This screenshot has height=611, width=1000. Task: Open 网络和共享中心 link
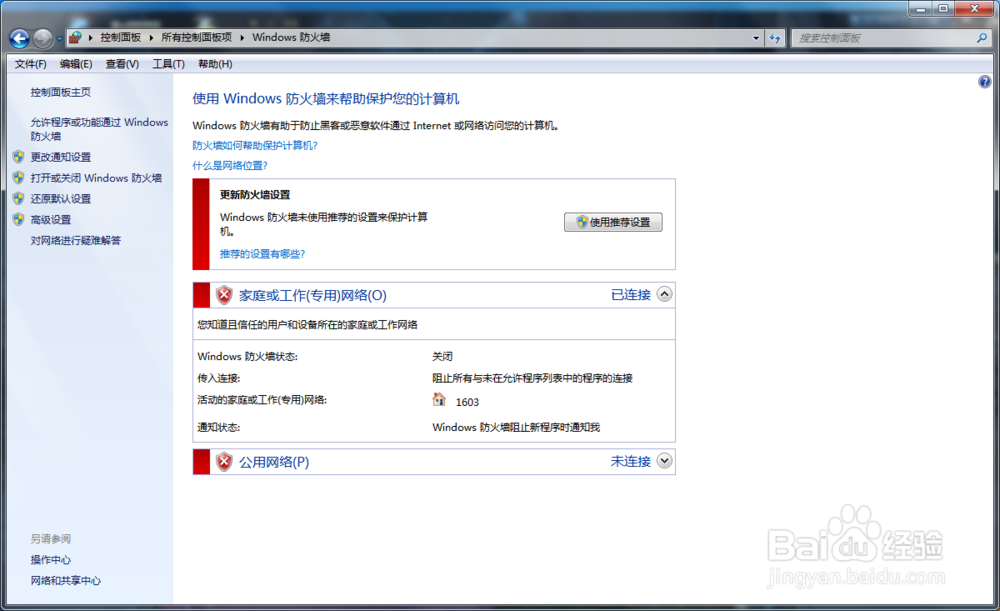coord(66,581)
